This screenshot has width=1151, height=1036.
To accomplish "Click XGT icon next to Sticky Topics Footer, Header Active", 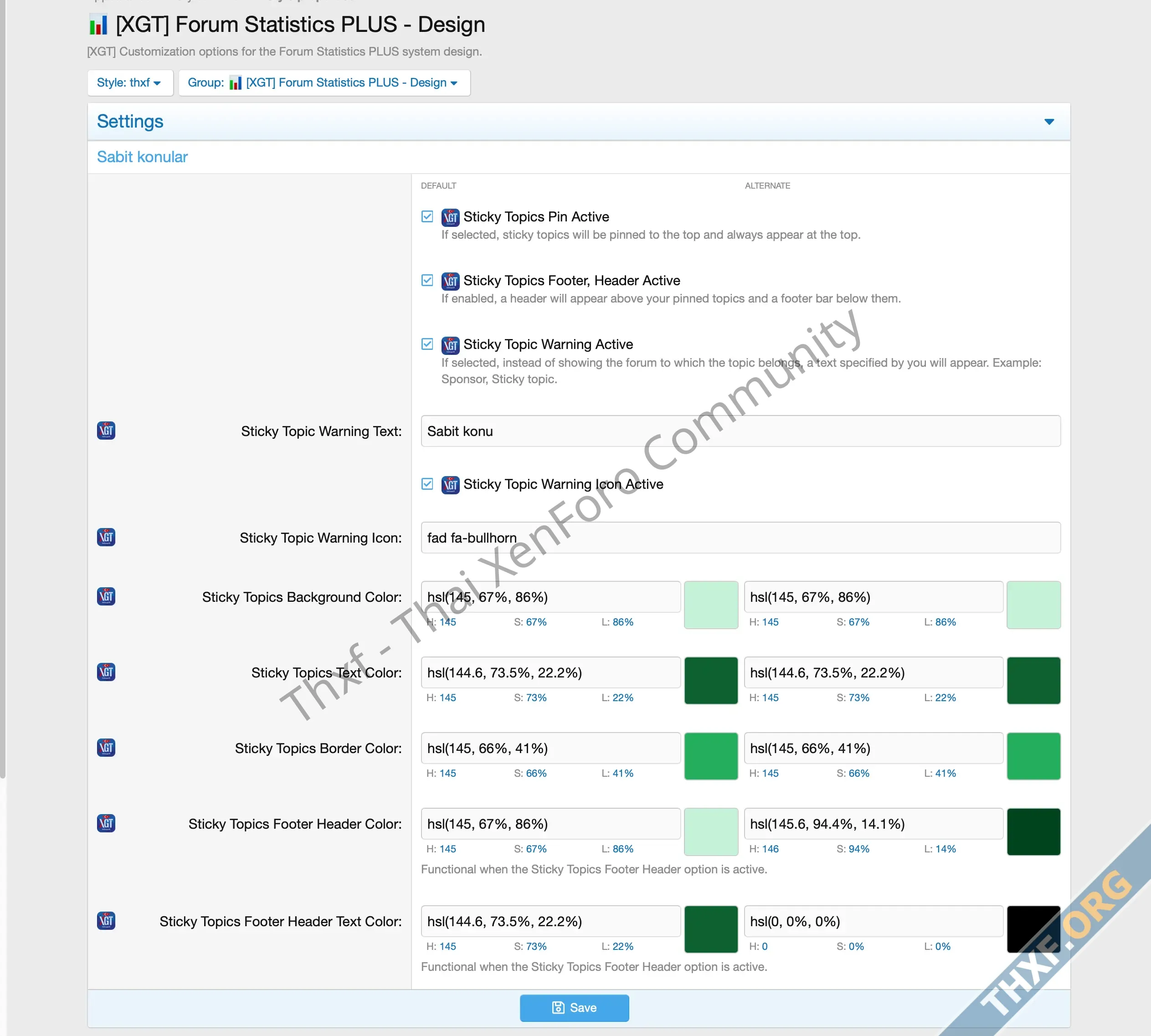I will point(450,281).
